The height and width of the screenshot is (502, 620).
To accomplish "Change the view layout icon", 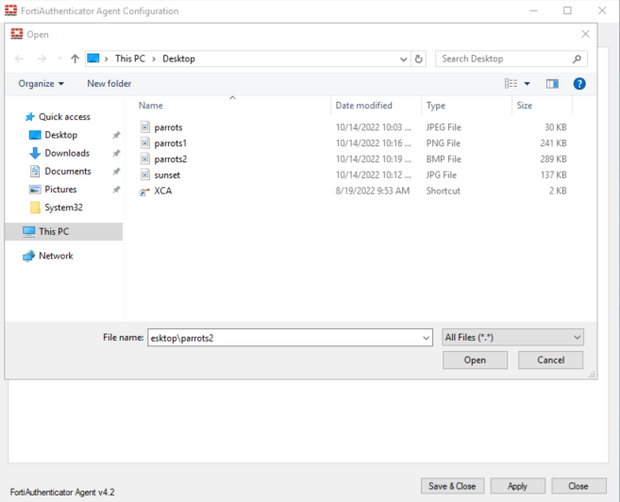I will (511, 83).
